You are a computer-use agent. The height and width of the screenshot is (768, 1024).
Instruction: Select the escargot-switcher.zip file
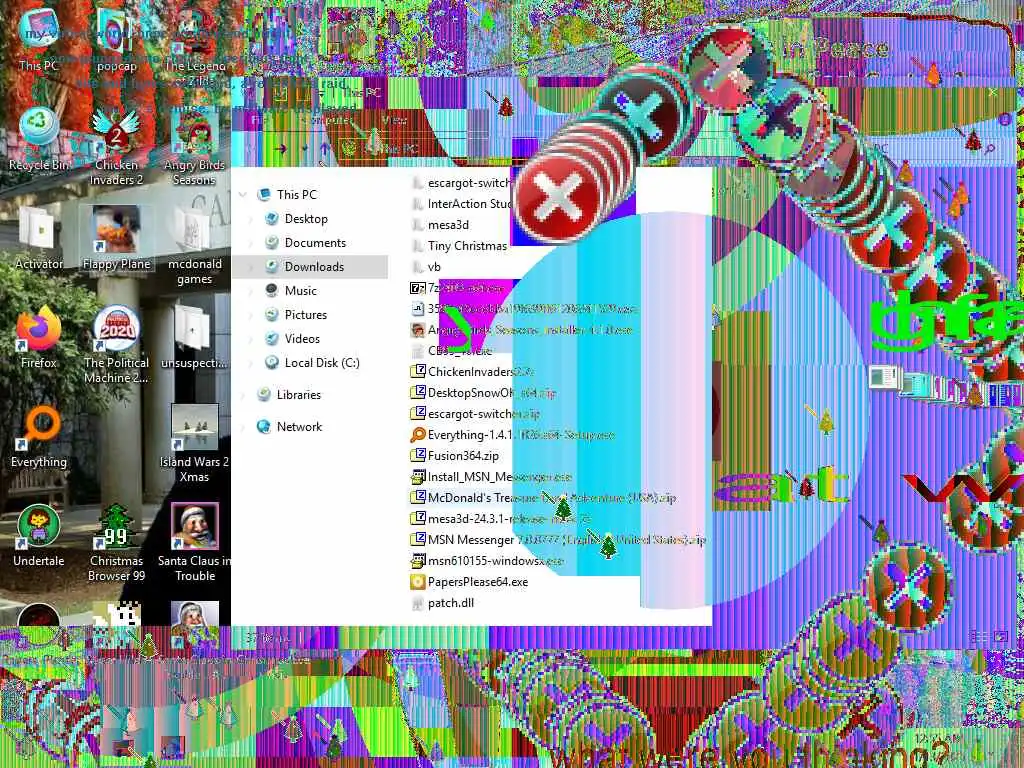[x=475, y=413]
